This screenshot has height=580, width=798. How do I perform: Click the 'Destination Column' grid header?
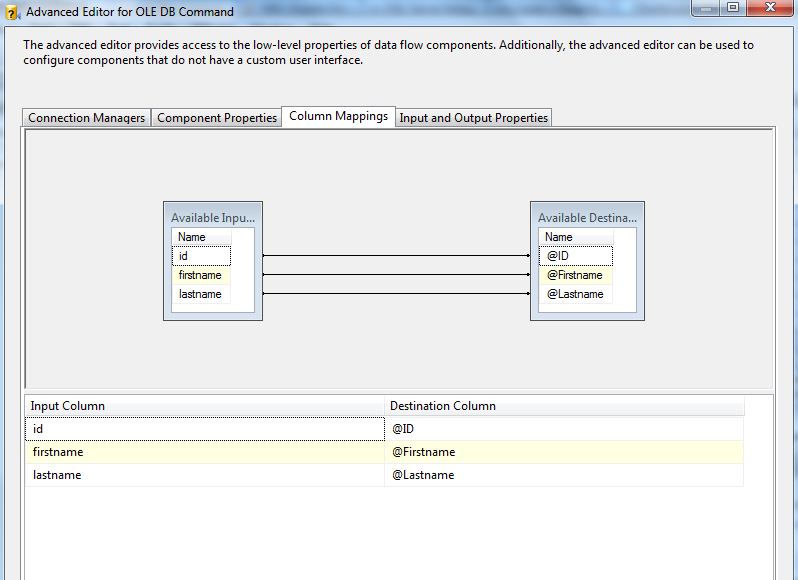(x=564, y=406)
